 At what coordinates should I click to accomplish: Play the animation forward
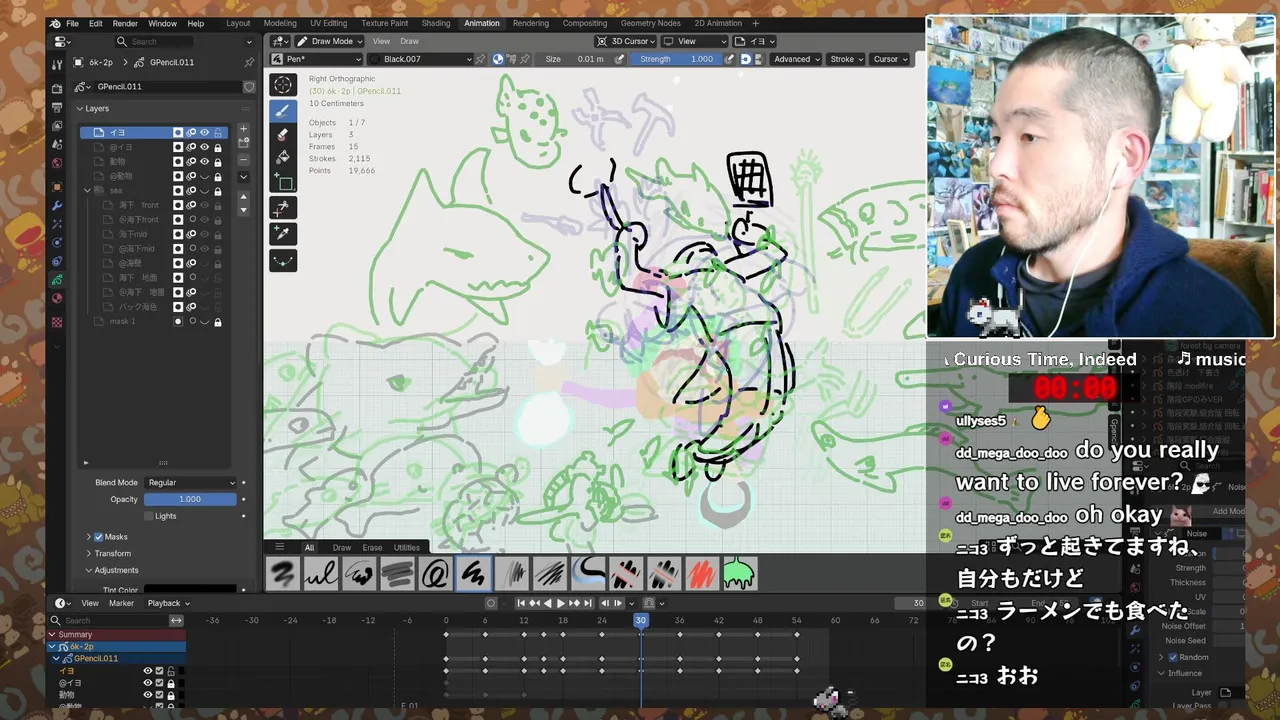[x=561, y=603]
